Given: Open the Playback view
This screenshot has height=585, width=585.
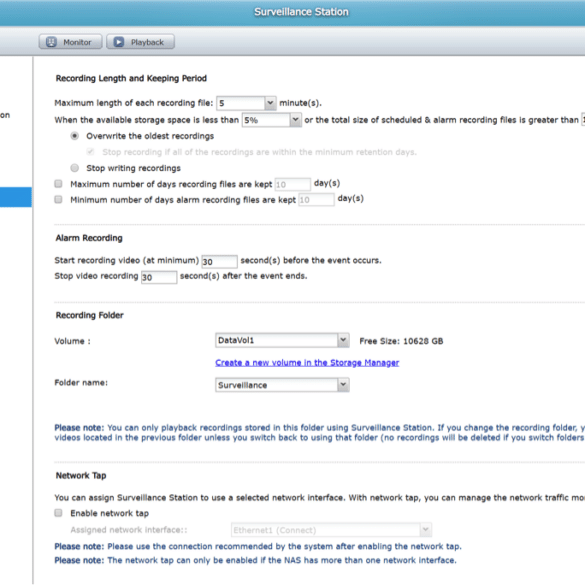Looking at the screenshot, I should pos(140,42).
